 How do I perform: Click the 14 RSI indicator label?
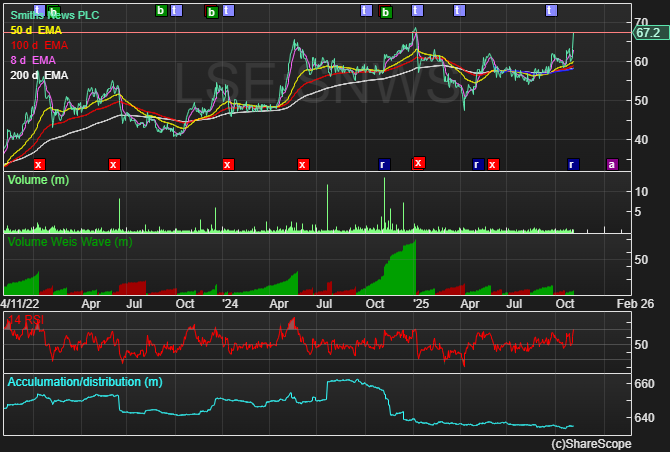[x=26, y=320]
